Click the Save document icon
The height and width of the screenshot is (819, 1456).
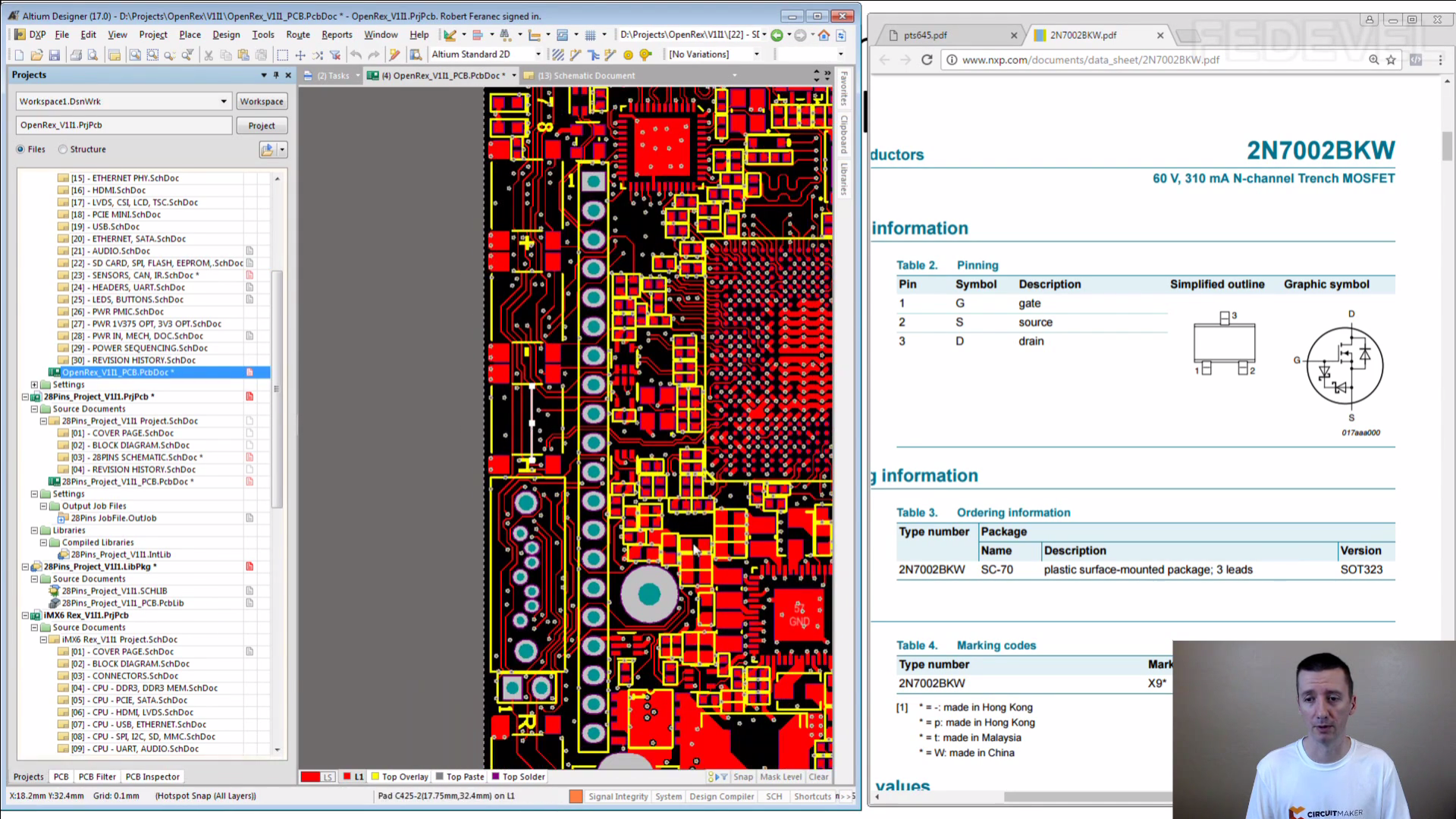click(x=54, y=55)
